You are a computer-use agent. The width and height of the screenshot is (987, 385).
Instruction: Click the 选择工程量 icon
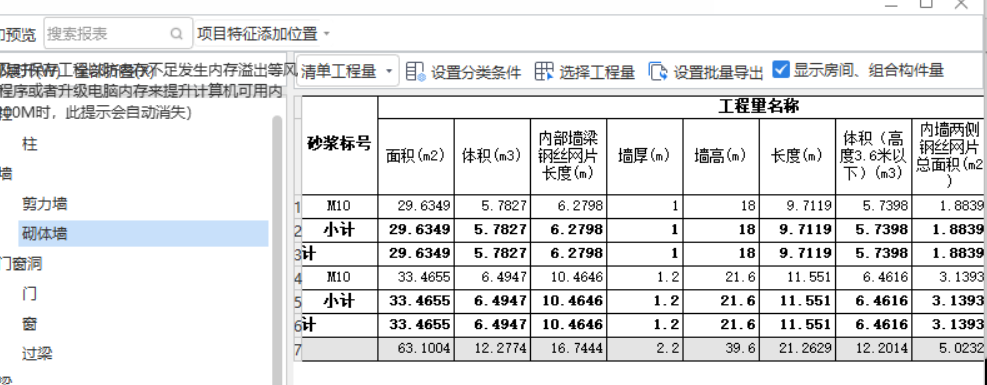544,71
